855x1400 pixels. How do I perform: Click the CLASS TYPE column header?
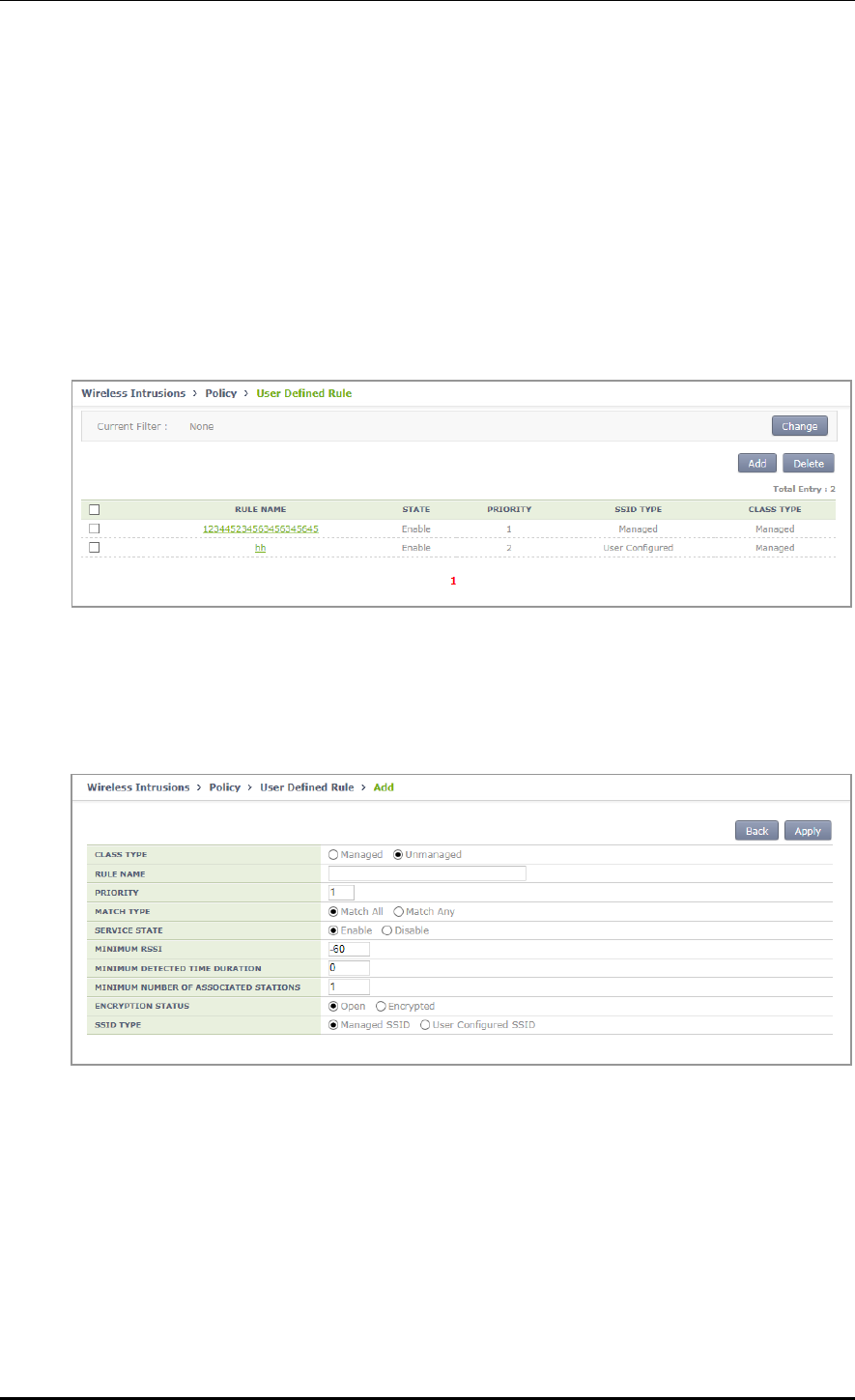tap(775, 509)
